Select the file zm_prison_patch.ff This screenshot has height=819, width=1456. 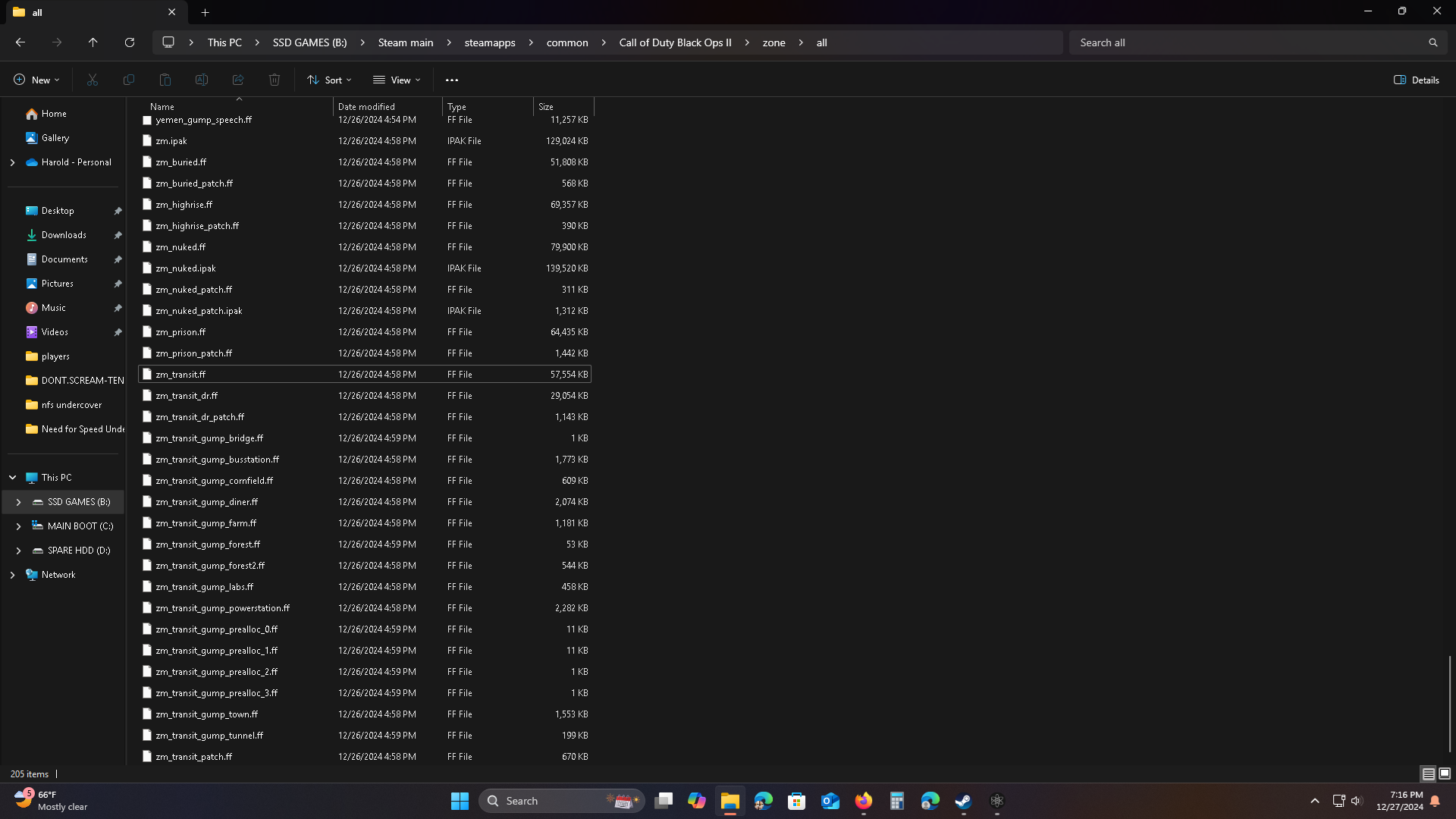coord(365,353)
